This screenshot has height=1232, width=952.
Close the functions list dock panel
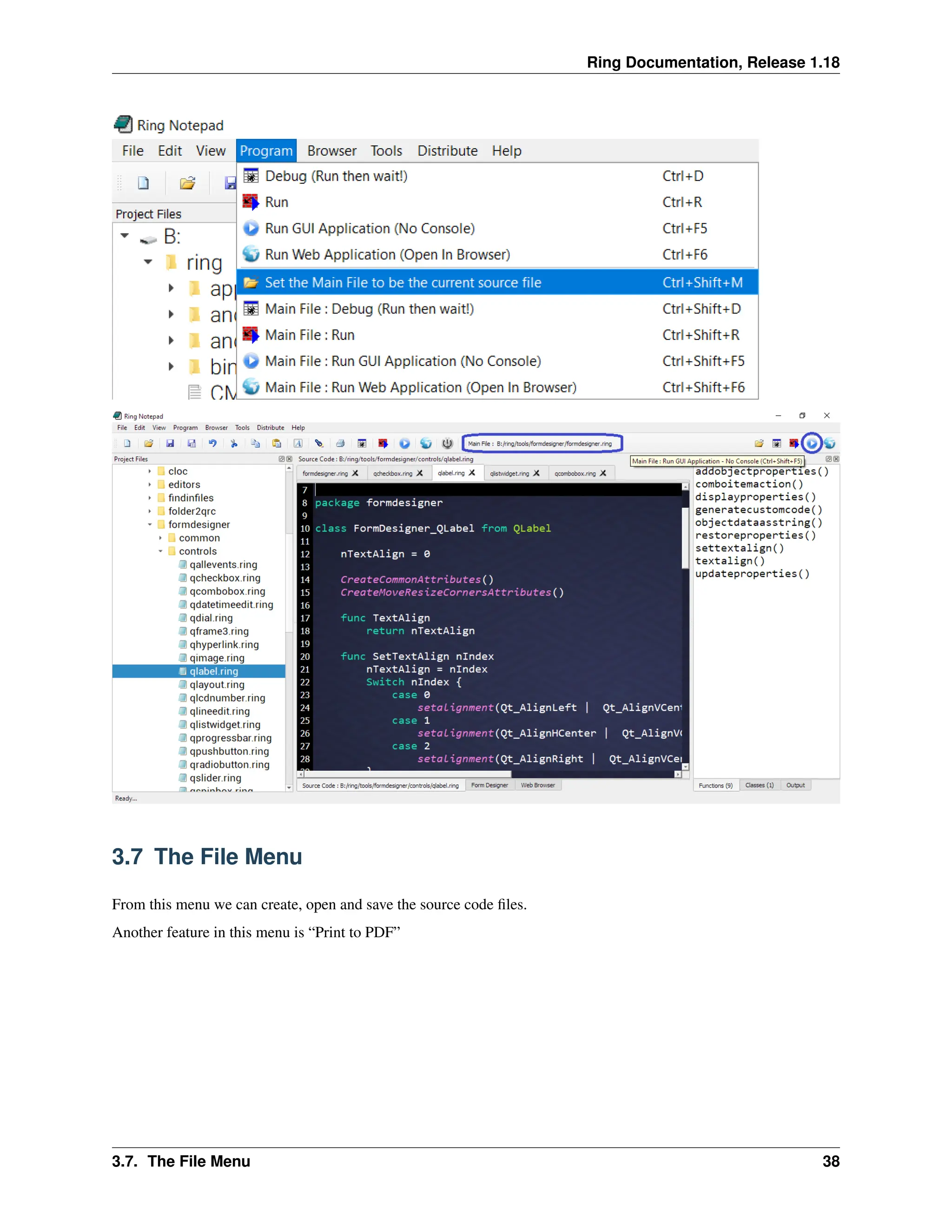point(836,459)
